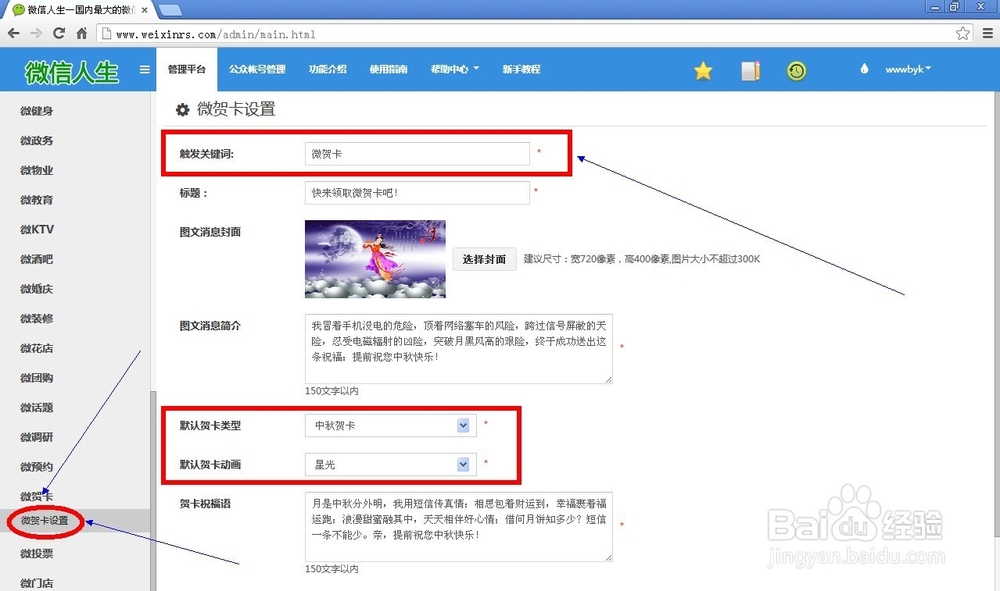
Task: Open the hamburger menu next to 微信人生 logo
Action: (x=144, y=70)
